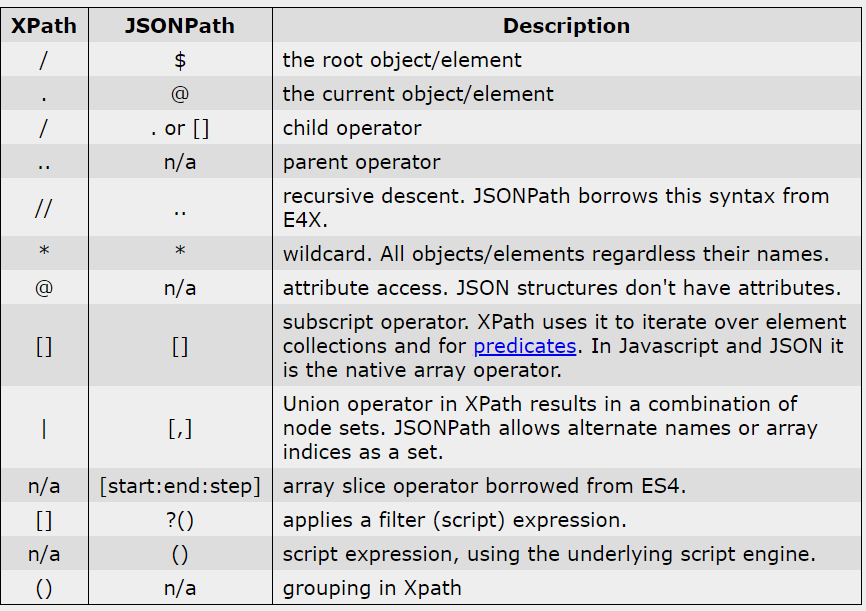This screenshot has height=611, width=866.
Task: Click the [,] union operator cell
Action: click(x=180, y=428)
